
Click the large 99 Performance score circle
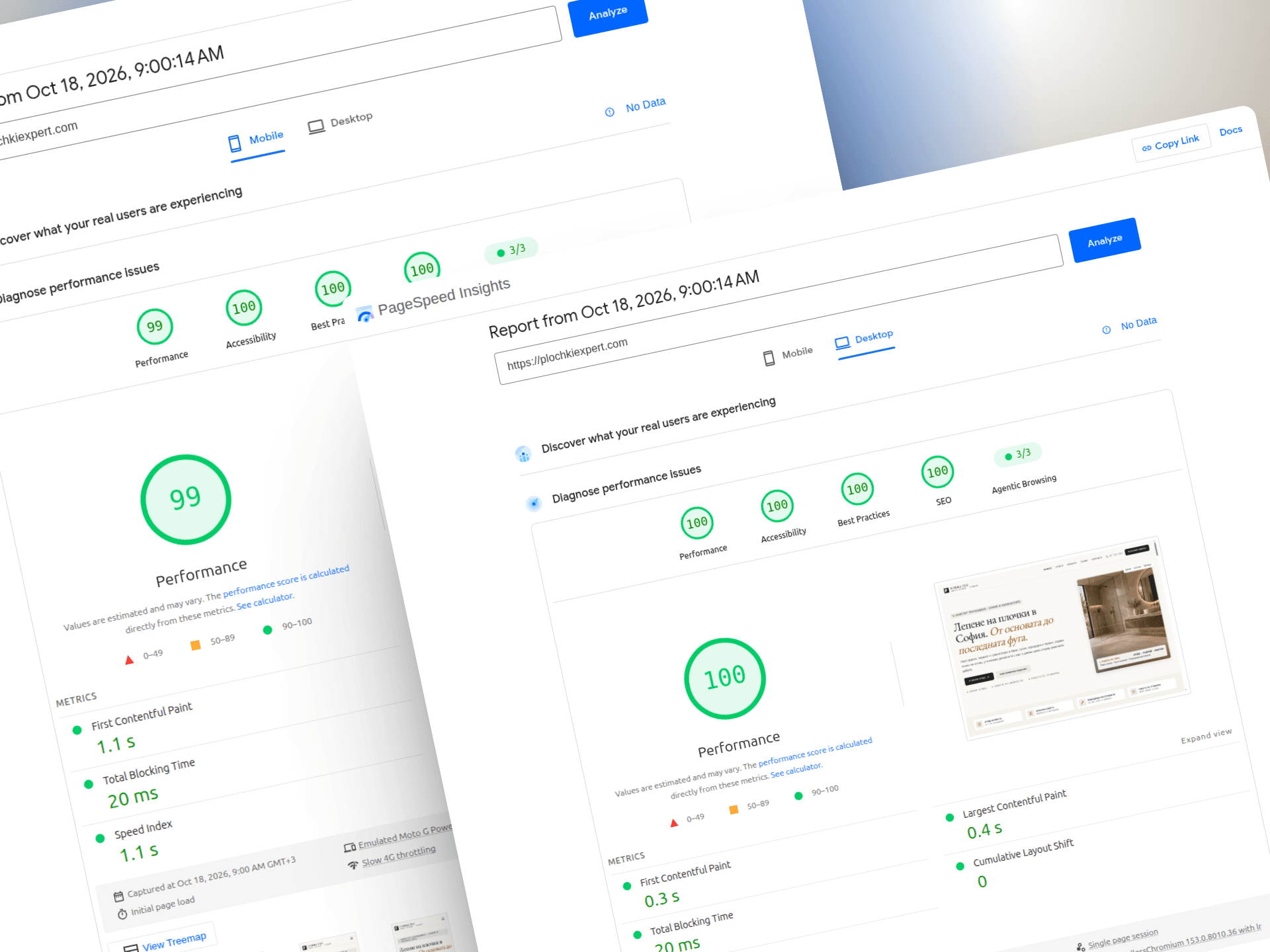pyautogui.click(x=186, y=499)
